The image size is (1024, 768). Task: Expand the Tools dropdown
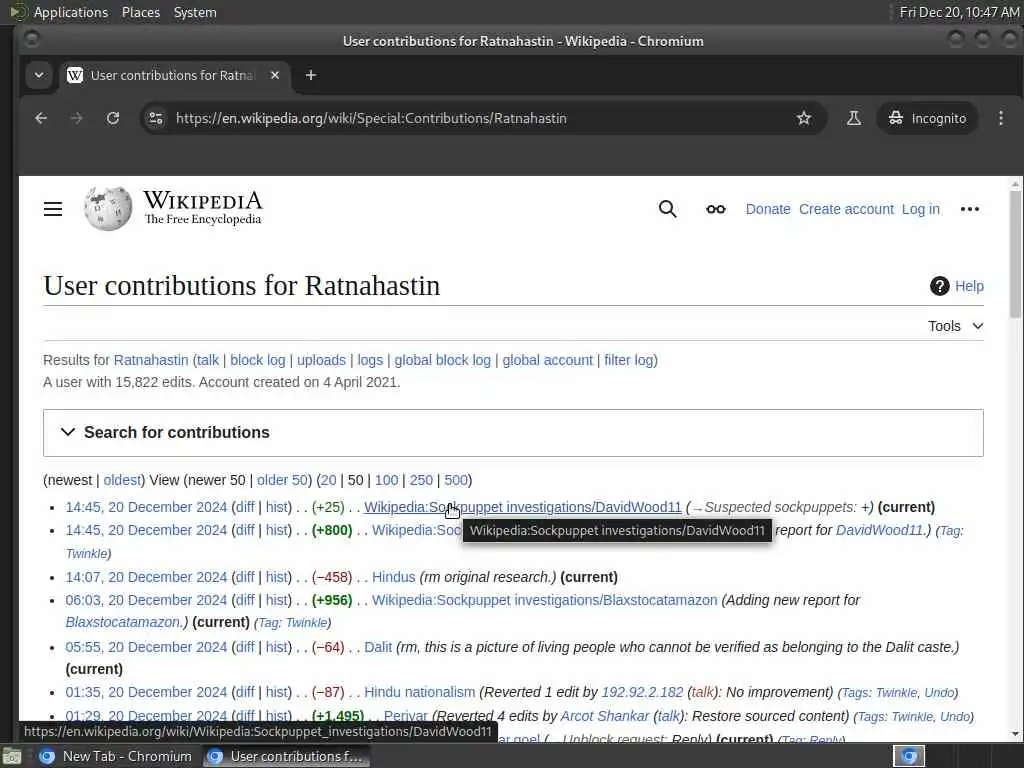tap(955, 326)
